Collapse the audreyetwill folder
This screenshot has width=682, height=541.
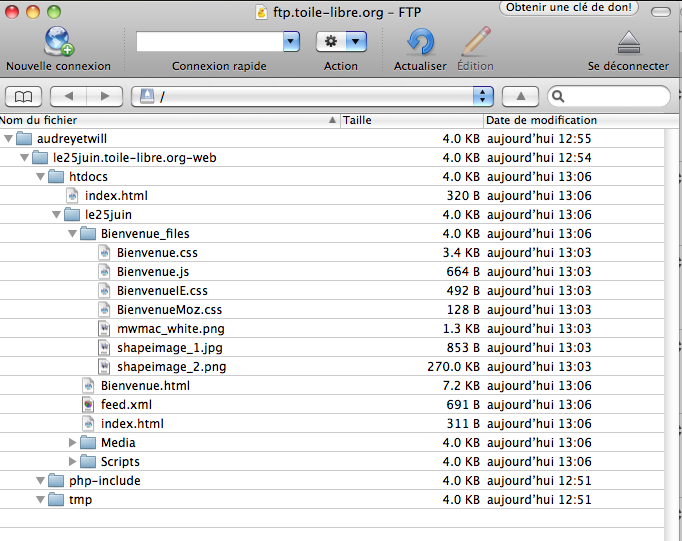(9, 139)
